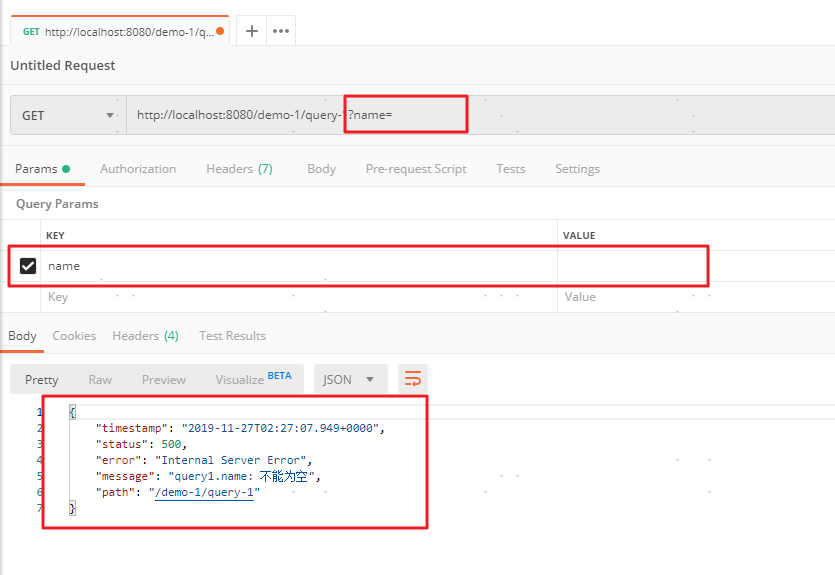The image size is (835, 575).
Task: Open tab options three-dots menu
Action: point(281,31)
